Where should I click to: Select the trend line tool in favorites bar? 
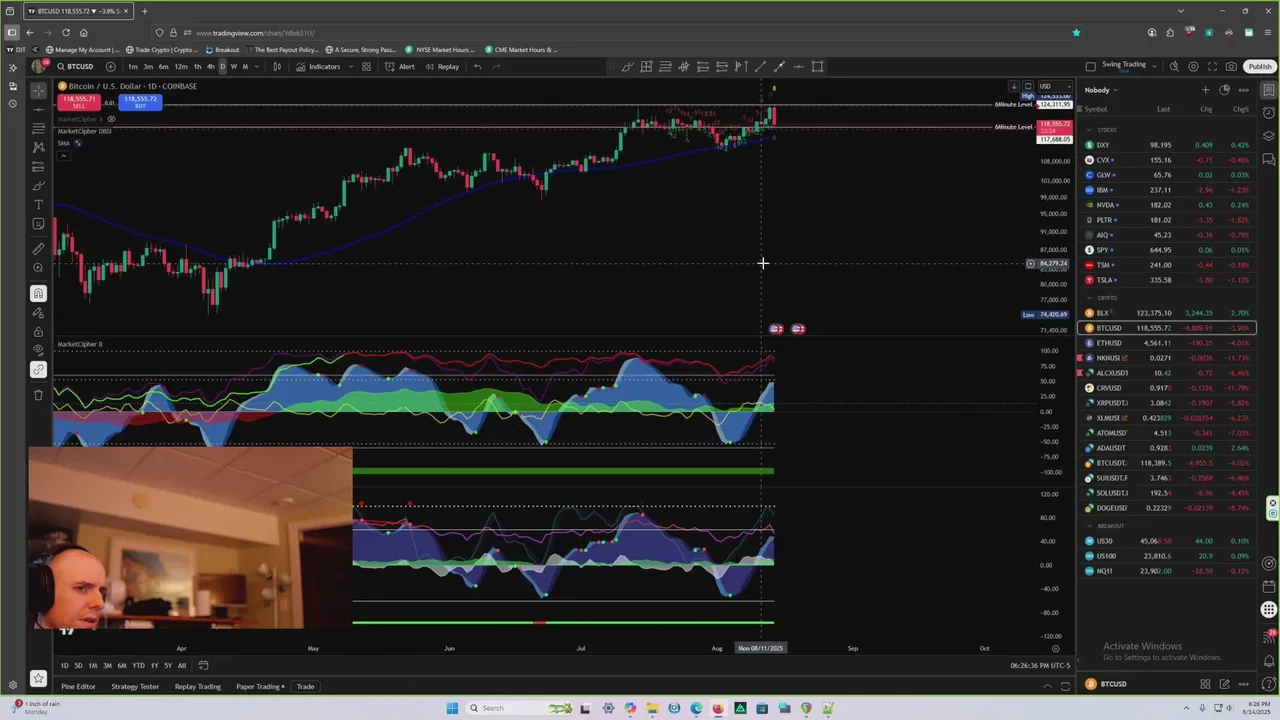coord(760,67)
